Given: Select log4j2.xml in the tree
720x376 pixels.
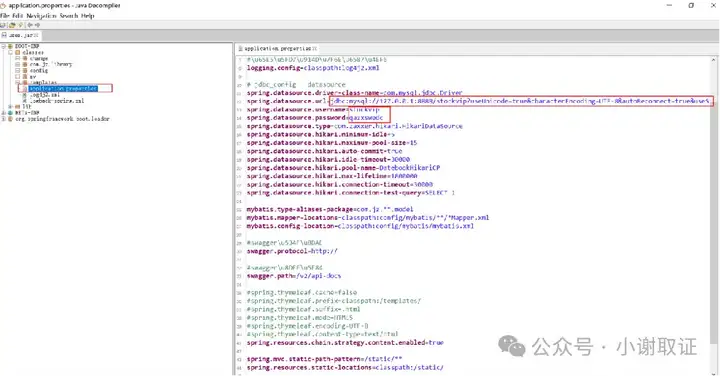Looking at the screenshot, I should coord(45,95).
